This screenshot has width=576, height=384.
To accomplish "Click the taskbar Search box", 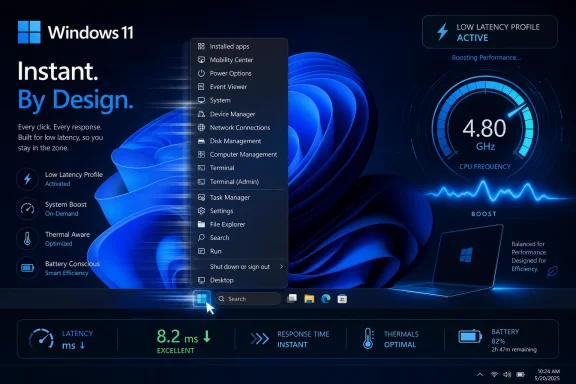I will coord(248,299).
